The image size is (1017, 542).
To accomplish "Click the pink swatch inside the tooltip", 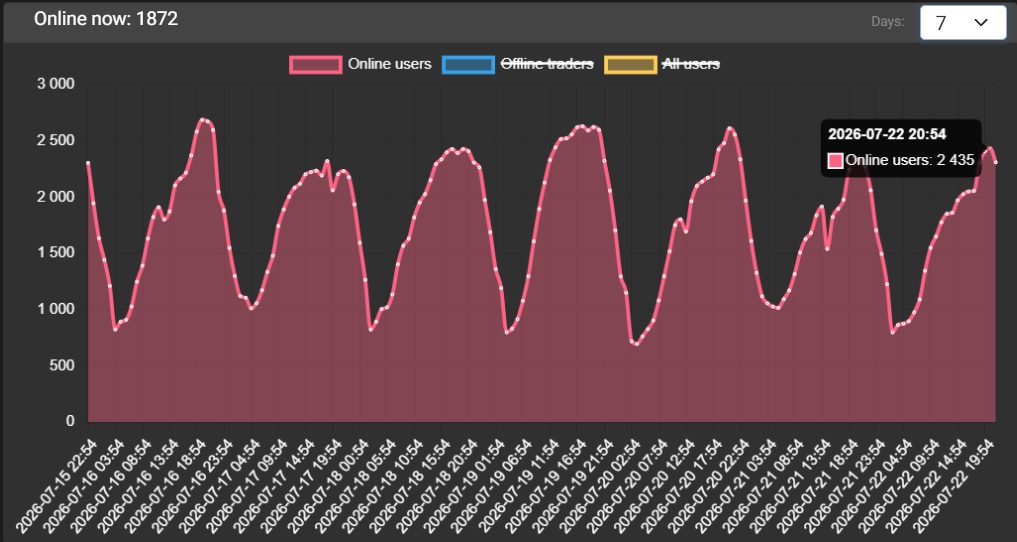I will pos(835,160).
